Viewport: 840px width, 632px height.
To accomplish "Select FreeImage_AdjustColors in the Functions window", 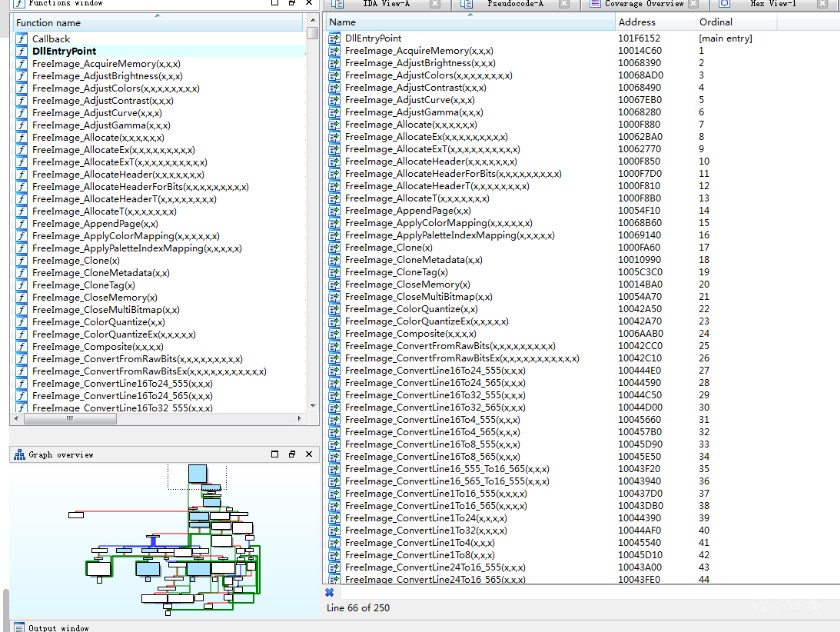I will click(x=116, y=88).
